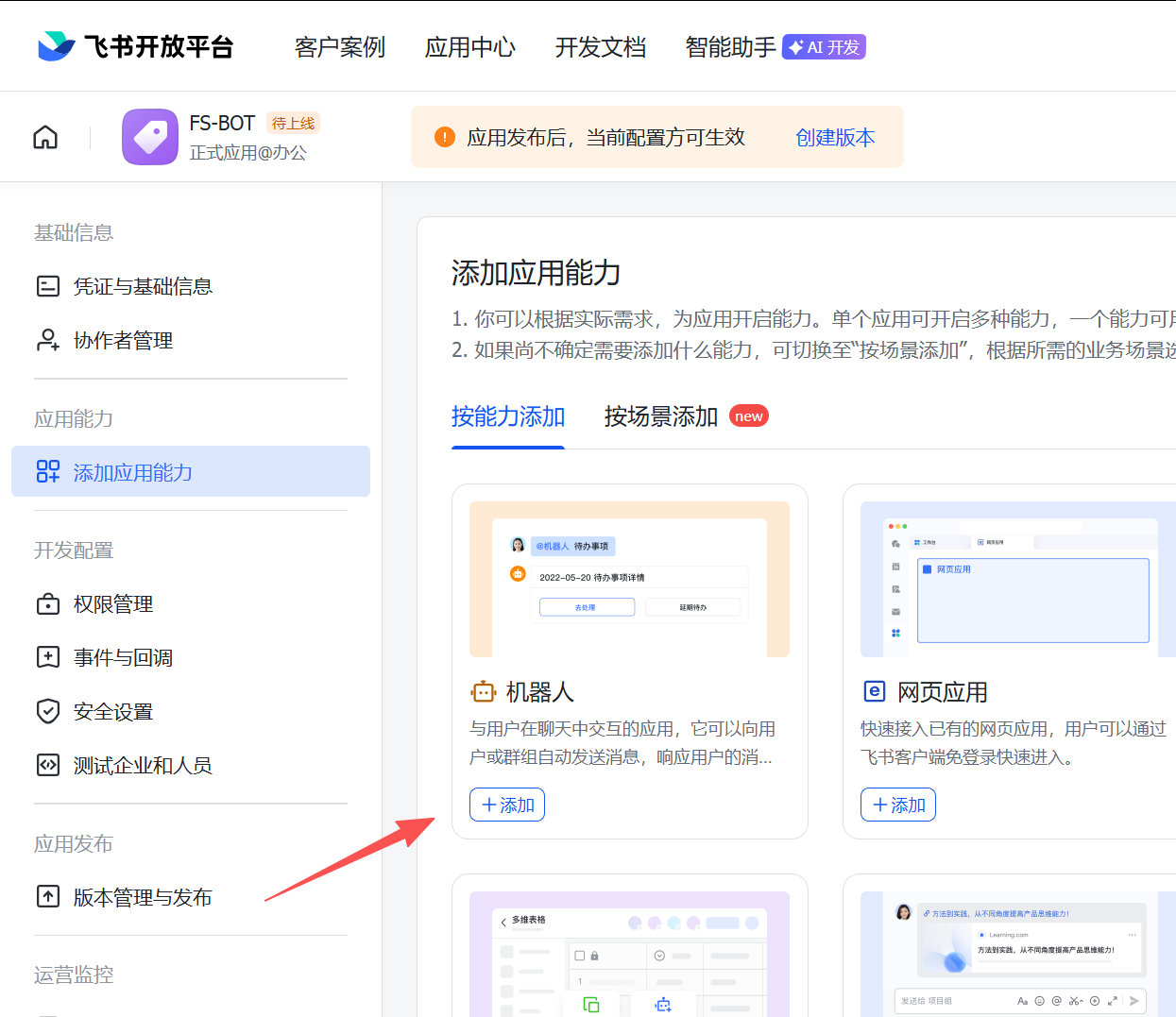Viewport: 1176px width, 1017px height.
Task: Click the 运营监控 section label
Action: (x=74, y=975)
